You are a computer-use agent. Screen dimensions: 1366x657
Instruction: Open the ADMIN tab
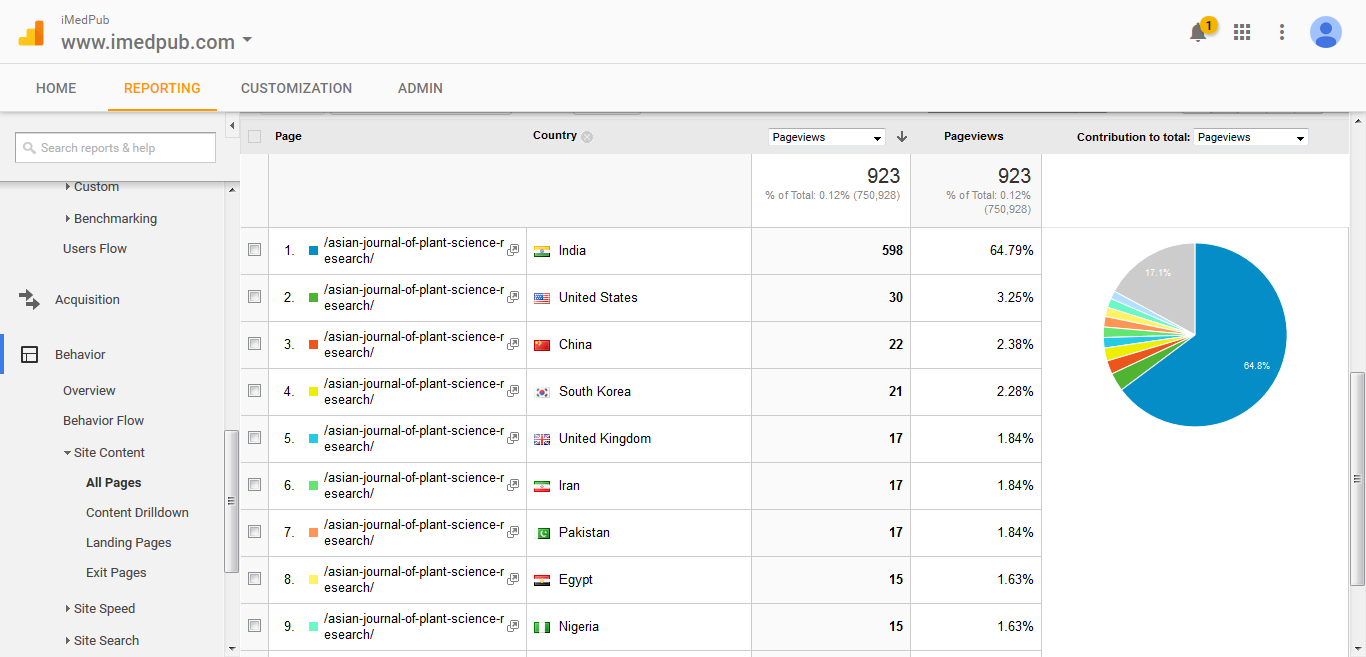coord(420,88)
